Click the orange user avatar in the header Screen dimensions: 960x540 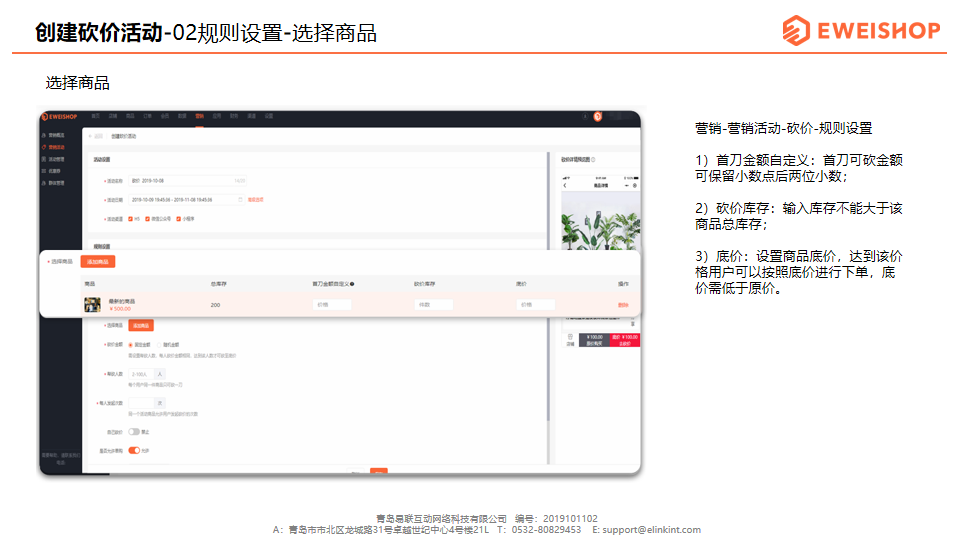[598, 116]
